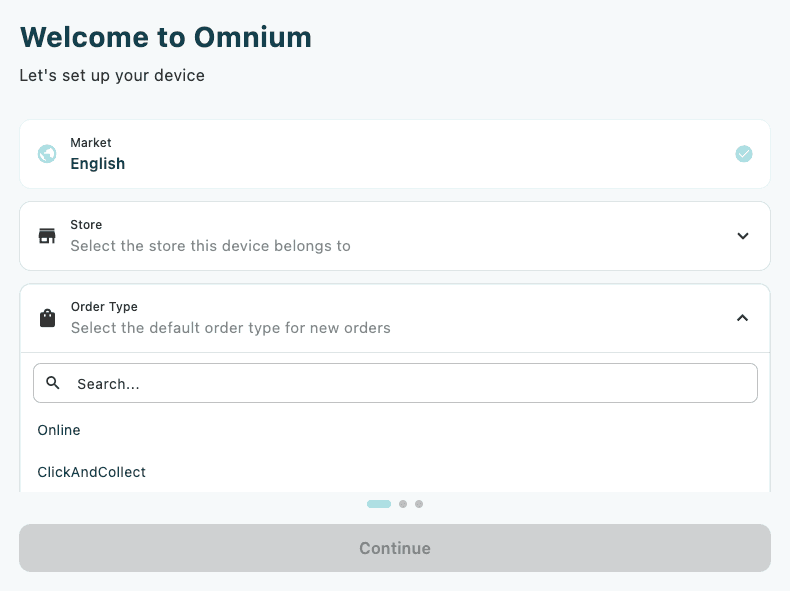
Task: Click the globe icon in Market card
Action: [x=47, y=154]
